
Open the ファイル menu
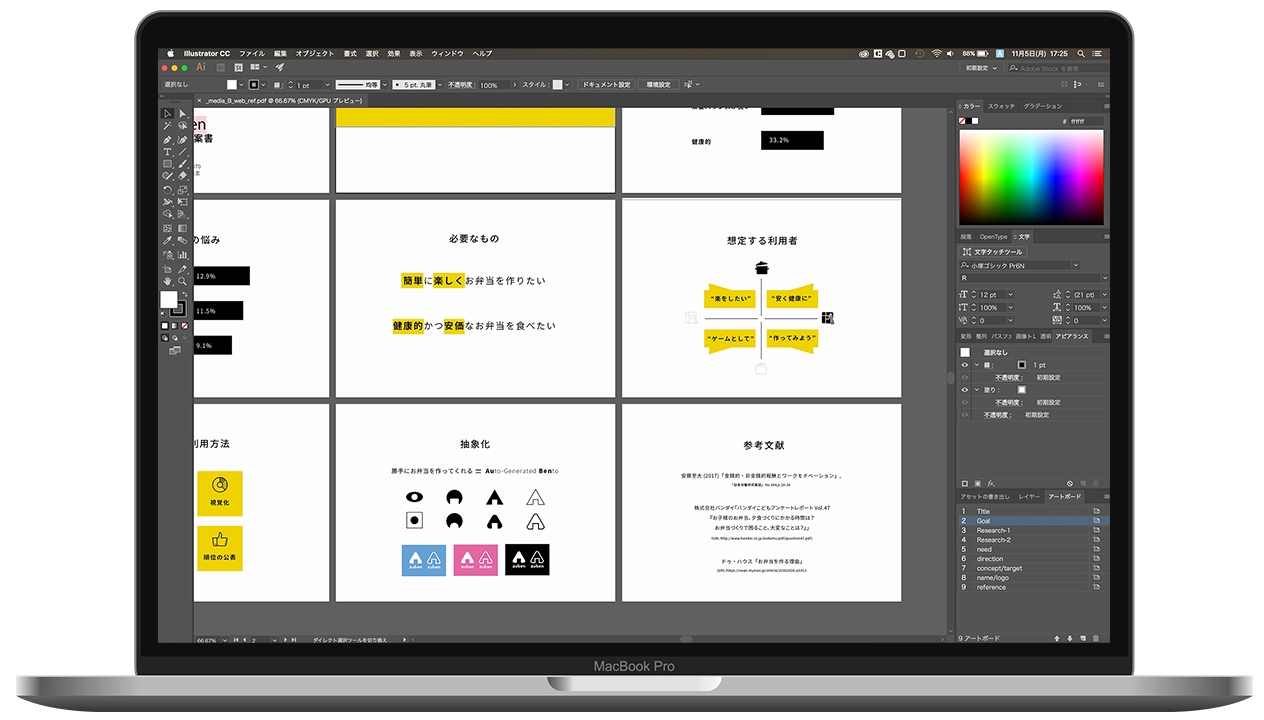pyautogui.click(x=252, y=53)
